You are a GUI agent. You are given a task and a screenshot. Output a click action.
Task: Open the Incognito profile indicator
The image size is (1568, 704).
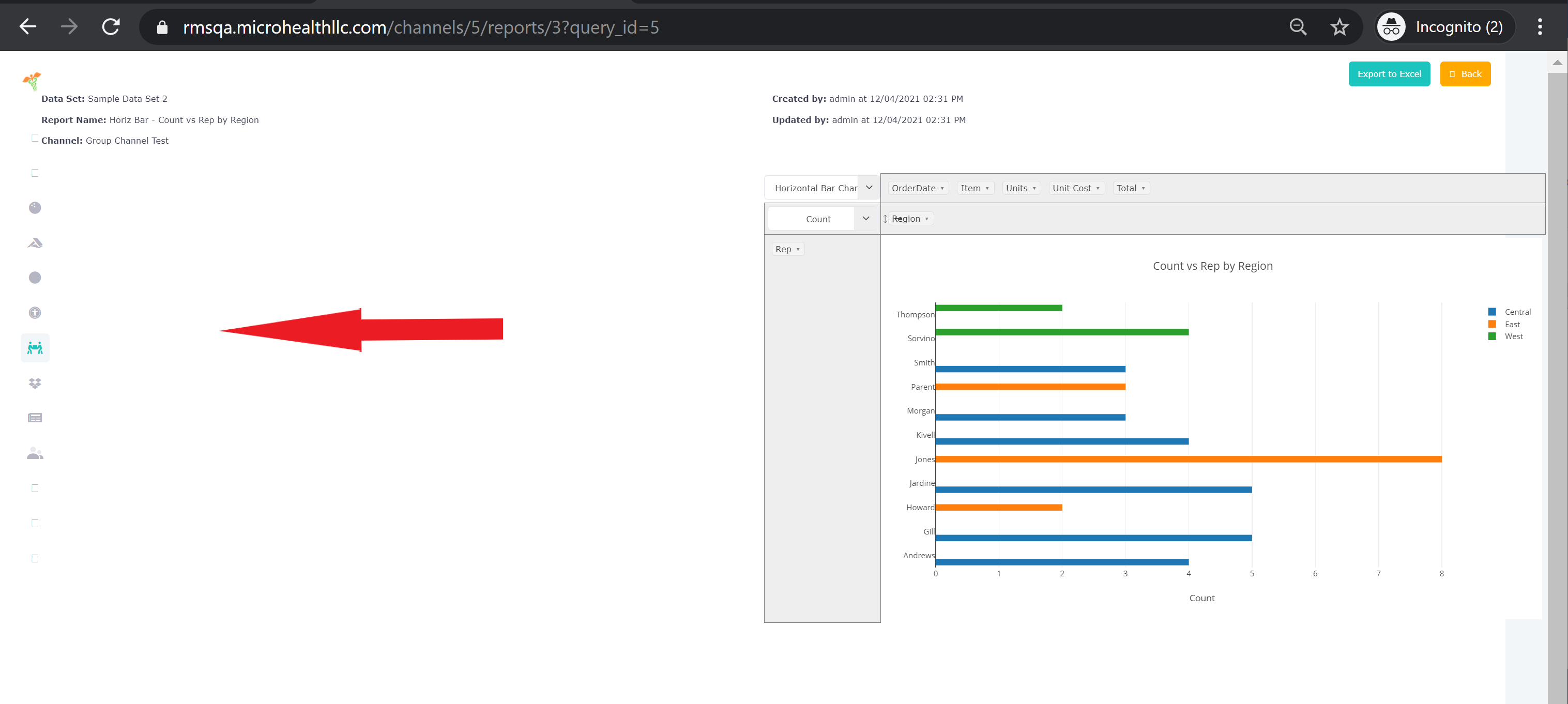1445,27
